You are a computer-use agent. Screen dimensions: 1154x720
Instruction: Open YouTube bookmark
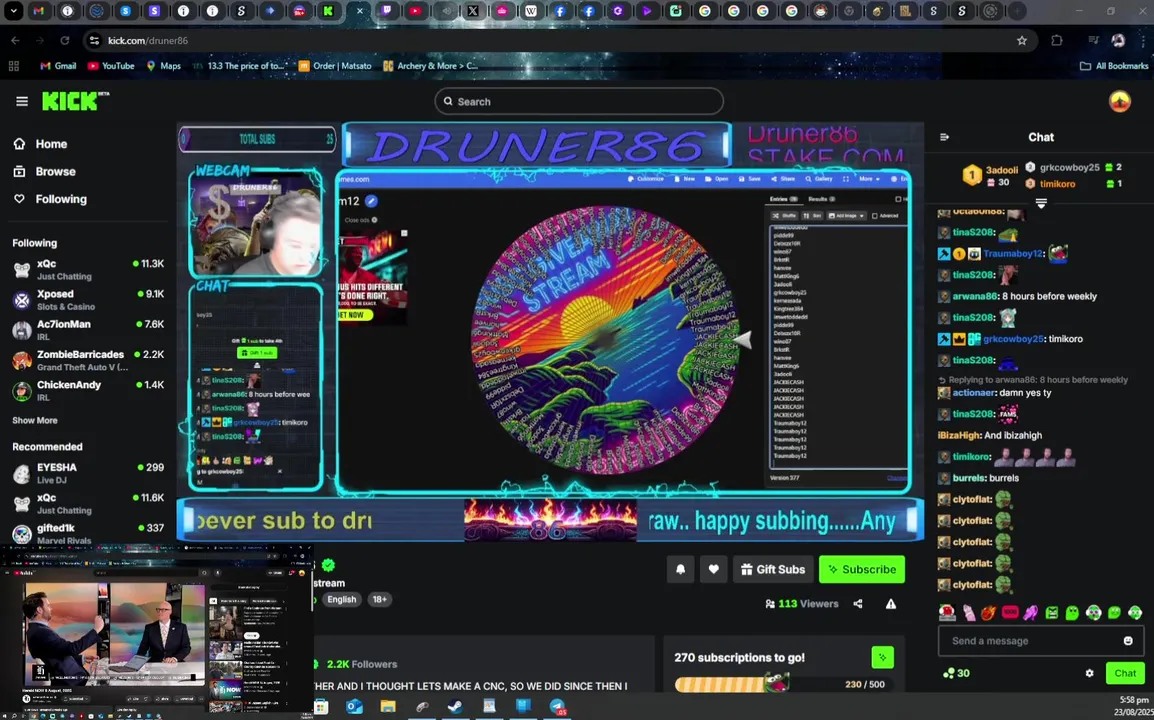111,66
